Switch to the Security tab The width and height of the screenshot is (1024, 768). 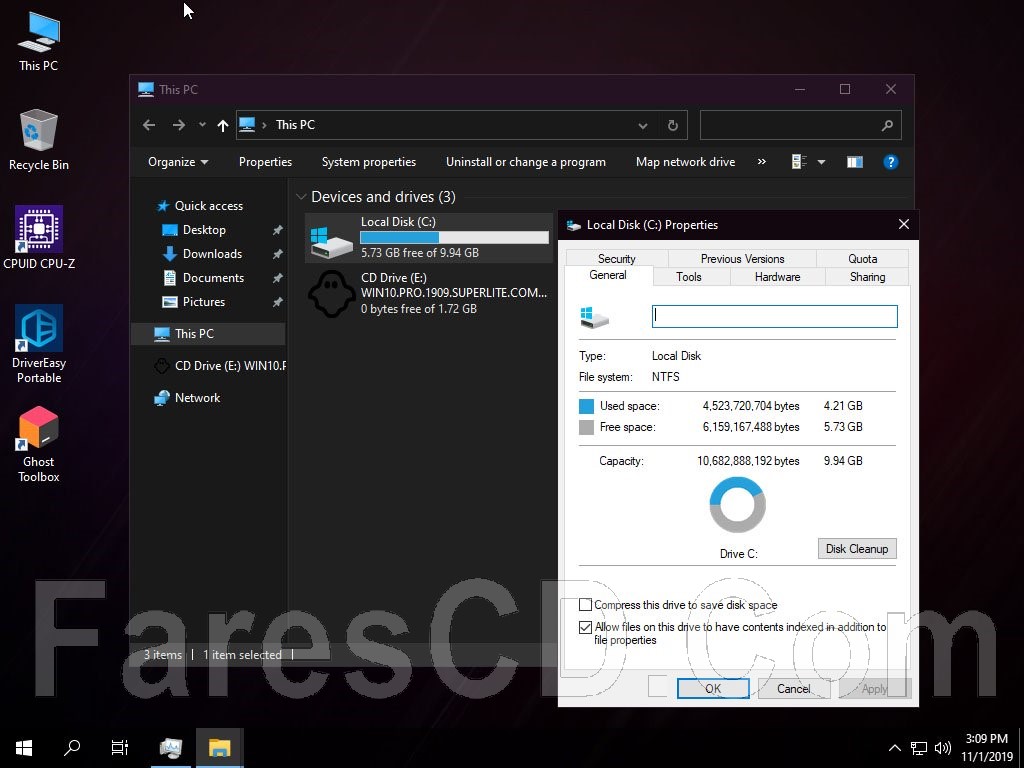click(x=616, y=259)
